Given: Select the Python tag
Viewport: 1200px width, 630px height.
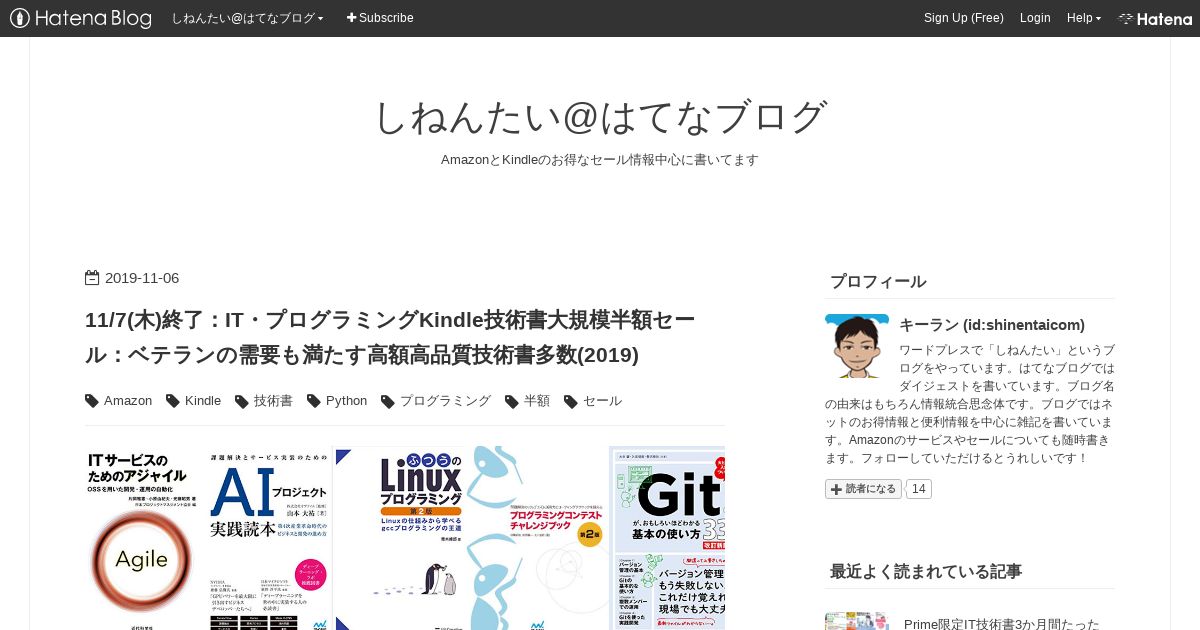Looking at the screenshot, I should coord(346,401).
